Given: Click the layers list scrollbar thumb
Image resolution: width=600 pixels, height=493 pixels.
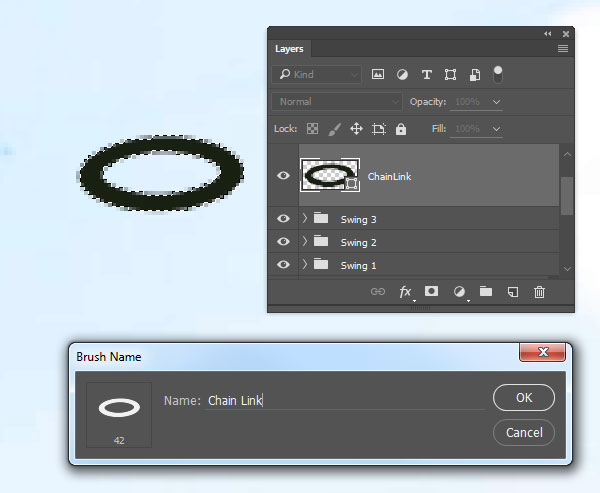Looking at the screenshot, I should 567,196.
